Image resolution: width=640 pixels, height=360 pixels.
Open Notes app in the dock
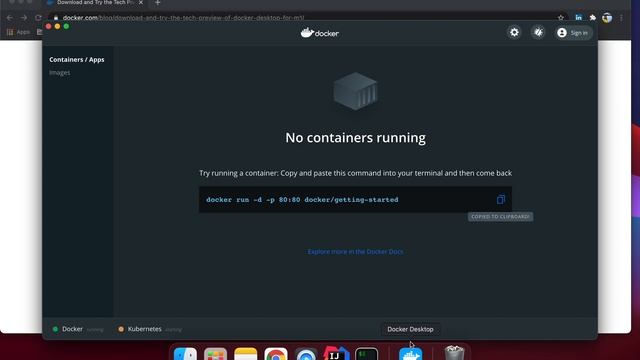[246, 353]
